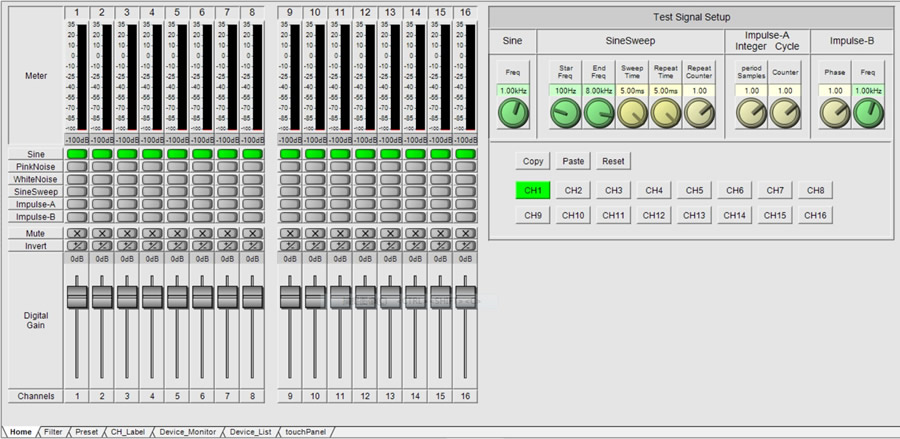The width and height of the screenshot is (900, 439).
Task: Mute channel 1
Action: coord(77,234)
